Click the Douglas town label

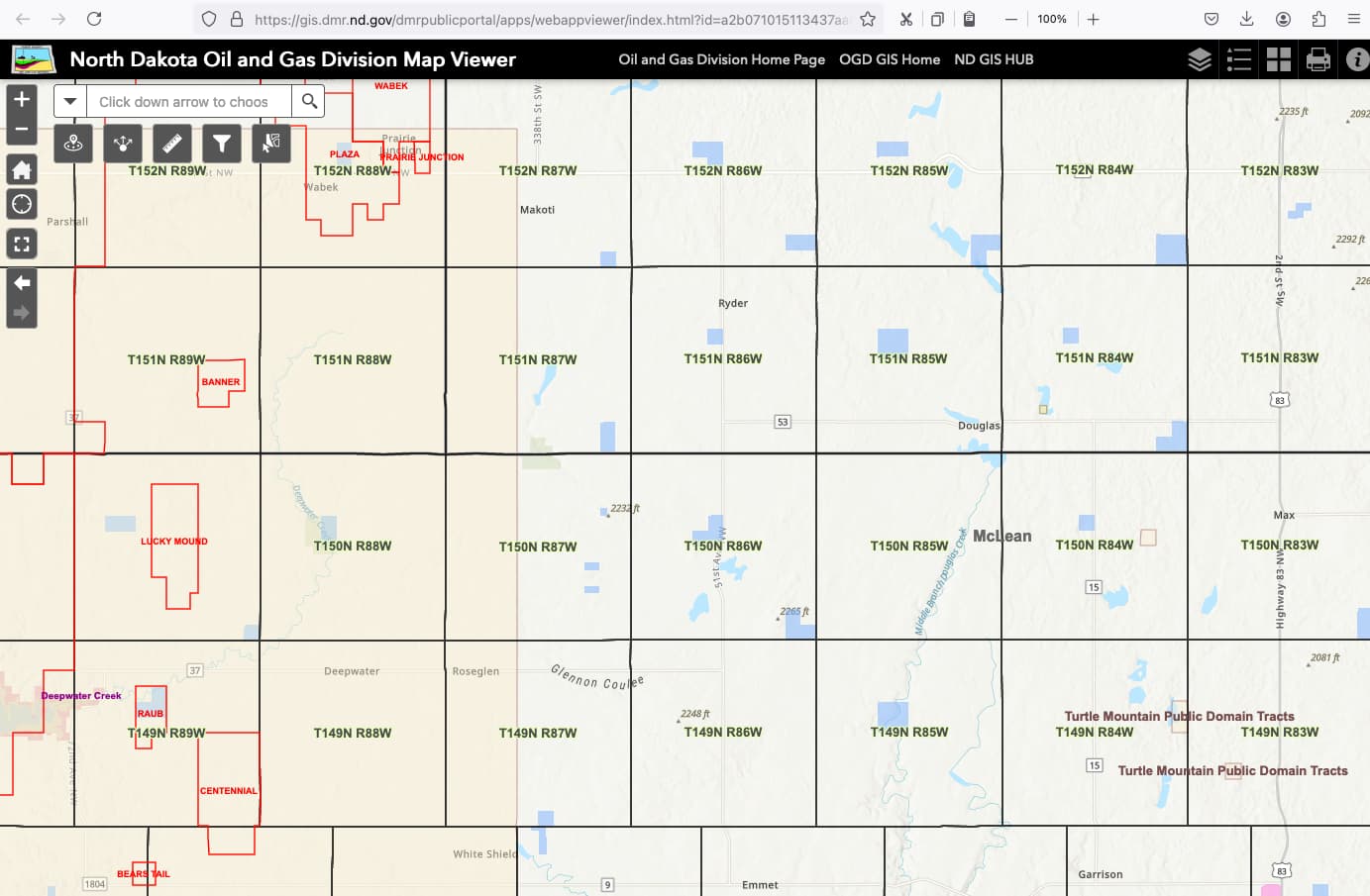click(979, 426)
